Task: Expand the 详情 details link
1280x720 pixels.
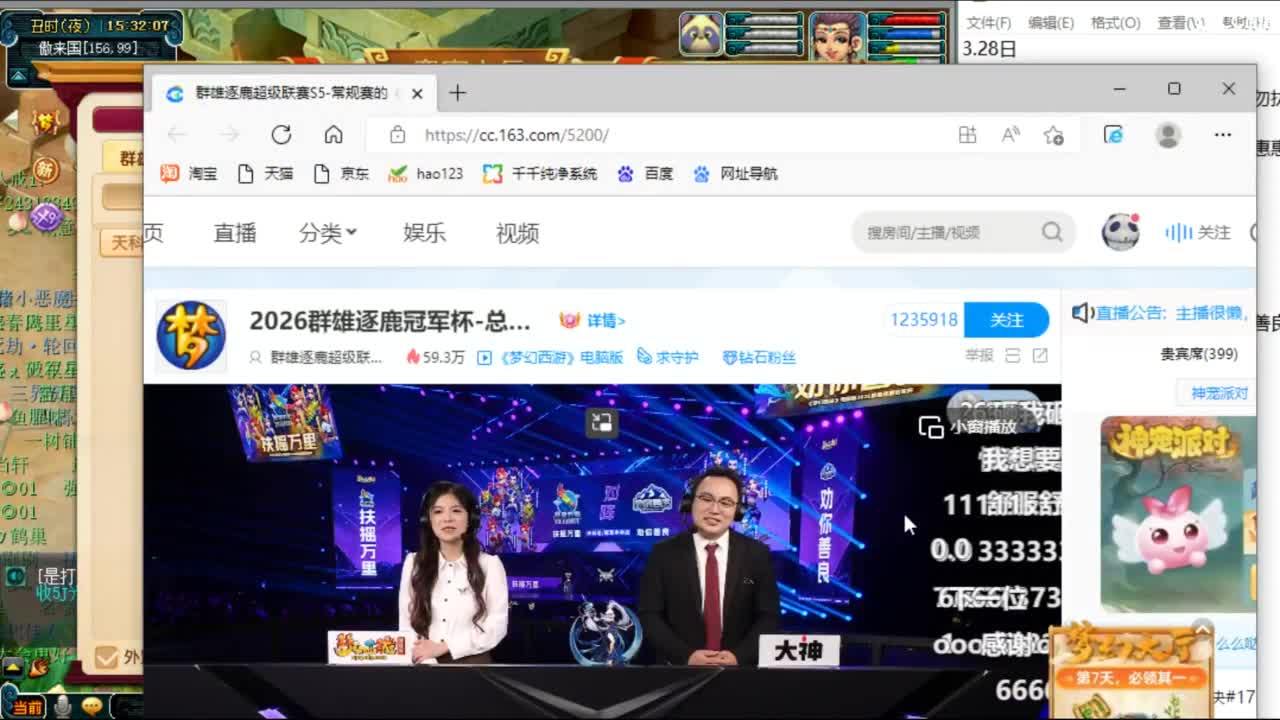Action: click(x=605, y=320)
